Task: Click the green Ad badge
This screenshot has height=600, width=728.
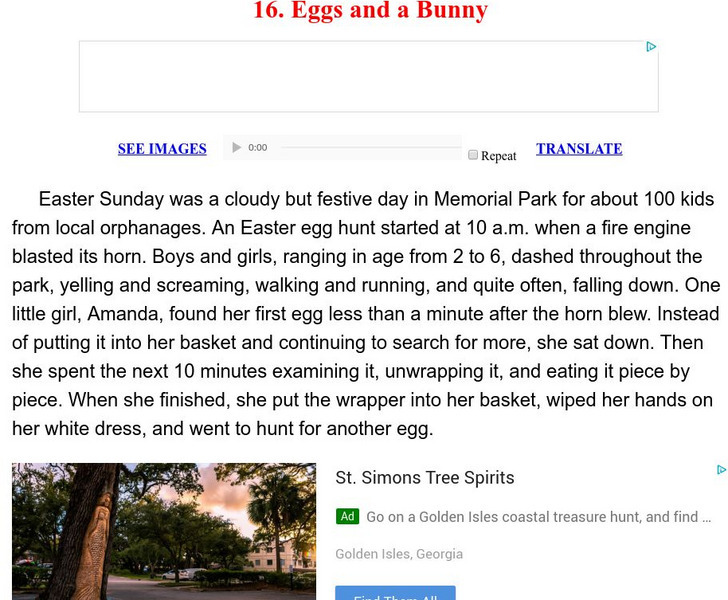Action: pos(347,517)
